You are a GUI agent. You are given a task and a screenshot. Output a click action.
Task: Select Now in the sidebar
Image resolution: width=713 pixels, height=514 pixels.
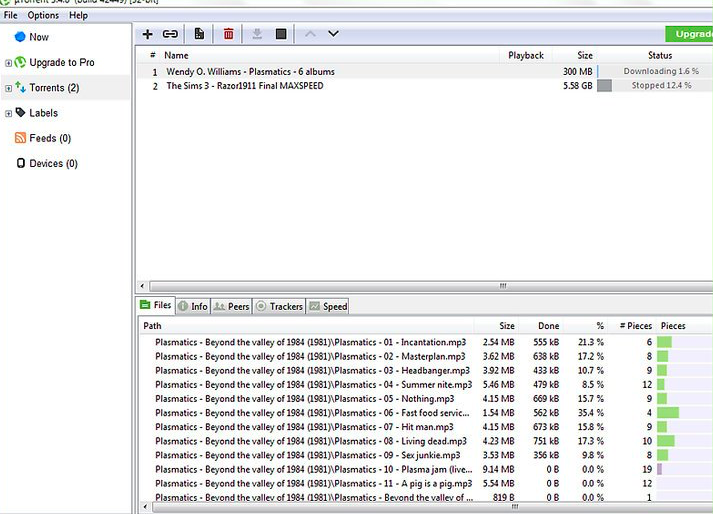click(39, 37)
